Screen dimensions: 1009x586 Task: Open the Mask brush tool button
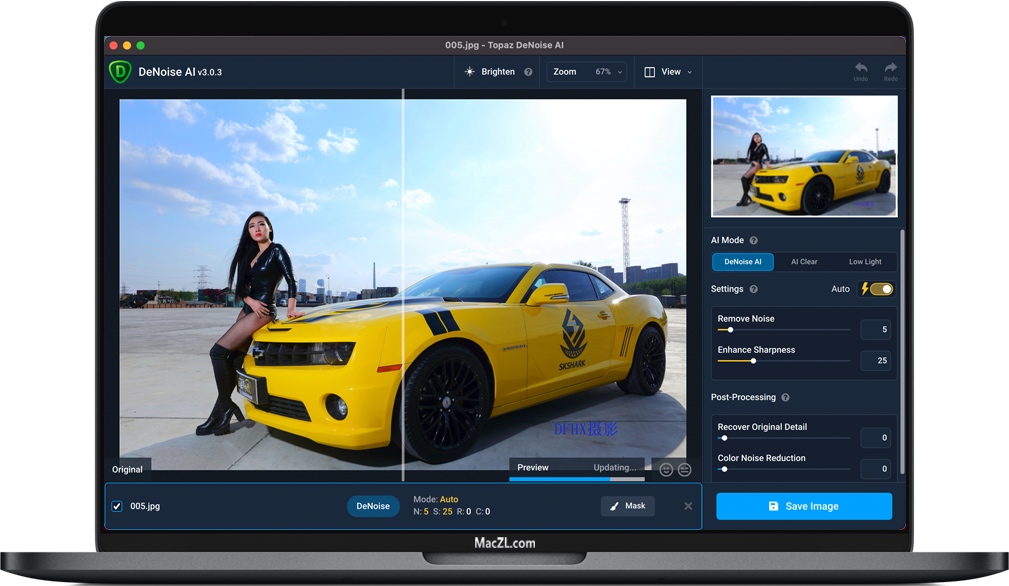pyautogui.click(x=627, y=506)
